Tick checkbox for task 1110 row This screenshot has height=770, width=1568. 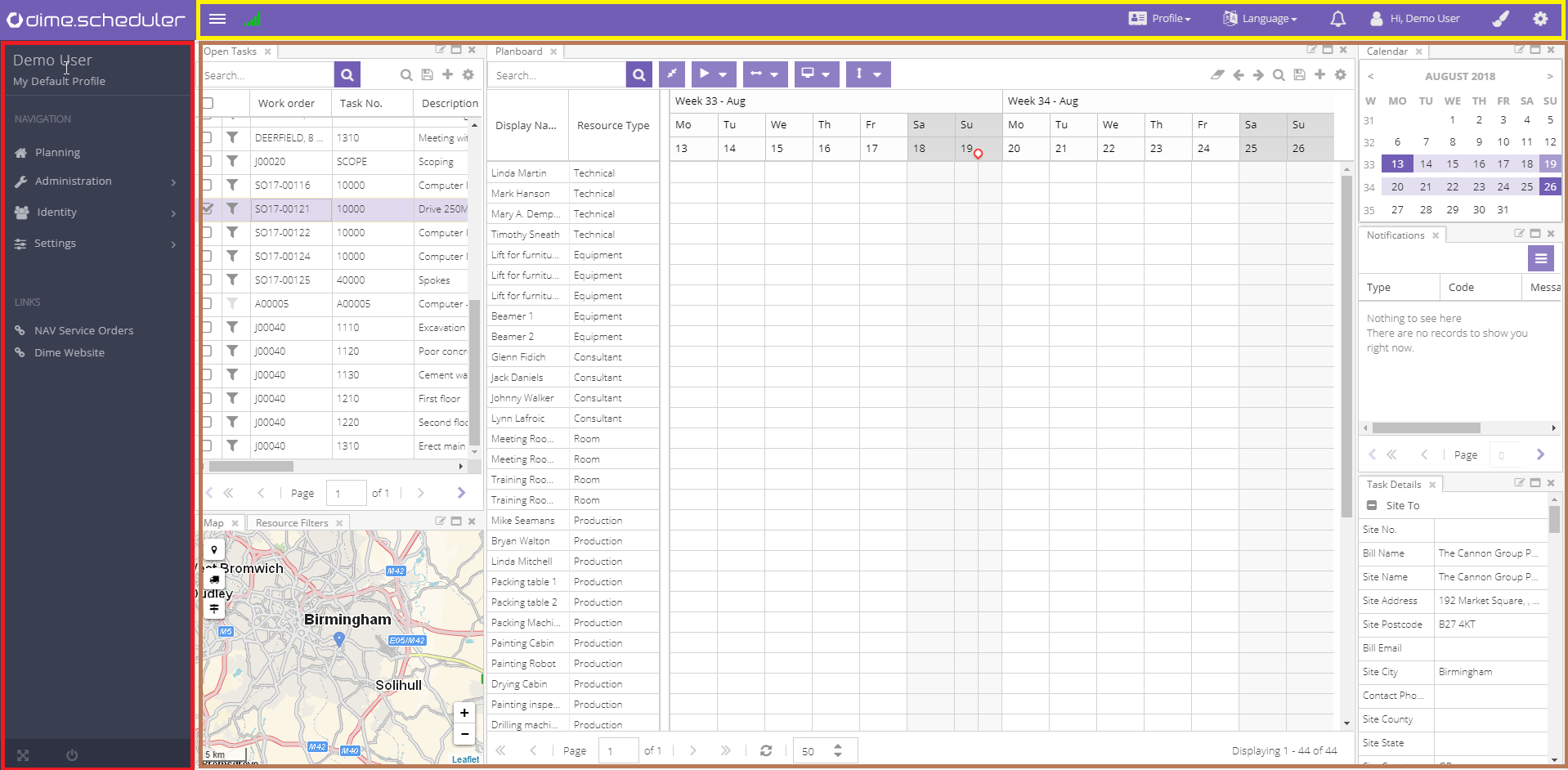coord(207,327)
